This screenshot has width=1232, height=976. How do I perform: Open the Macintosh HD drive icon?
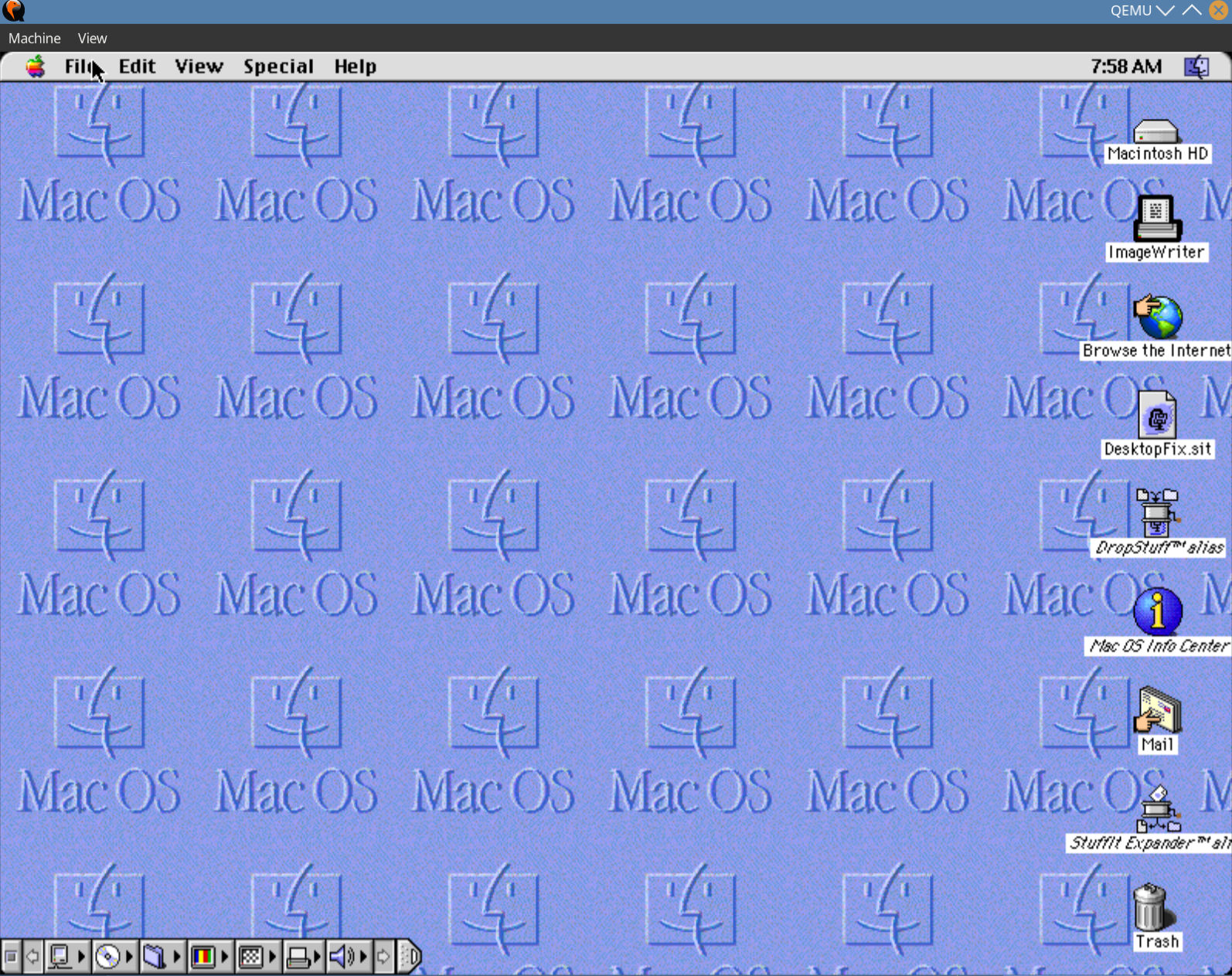pos(1156,131)
